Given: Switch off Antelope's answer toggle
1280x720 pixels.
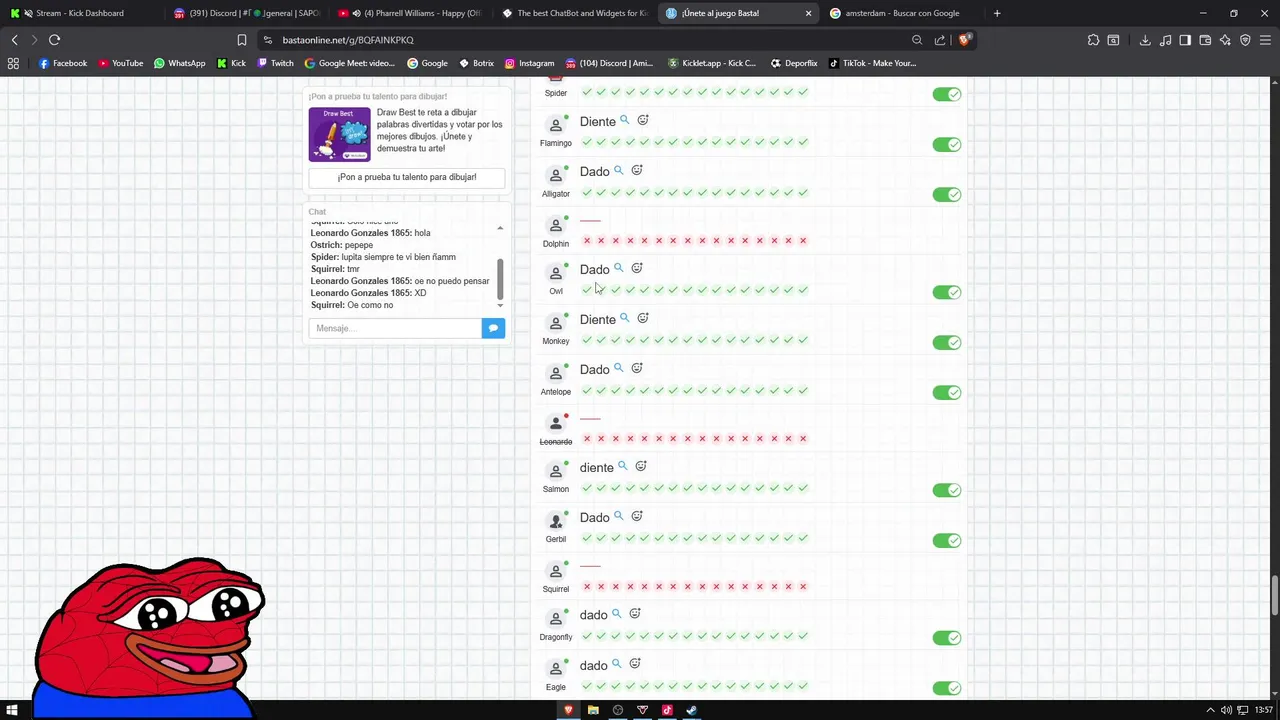Looking at the screenshot, I should click(946, 392).
